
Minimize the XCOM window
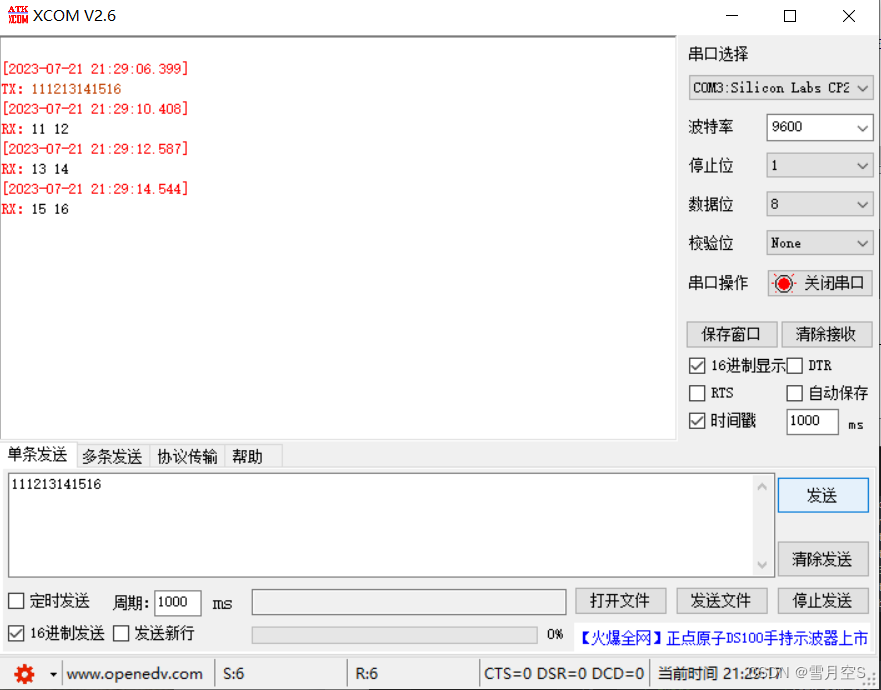(x=732, y=16)
